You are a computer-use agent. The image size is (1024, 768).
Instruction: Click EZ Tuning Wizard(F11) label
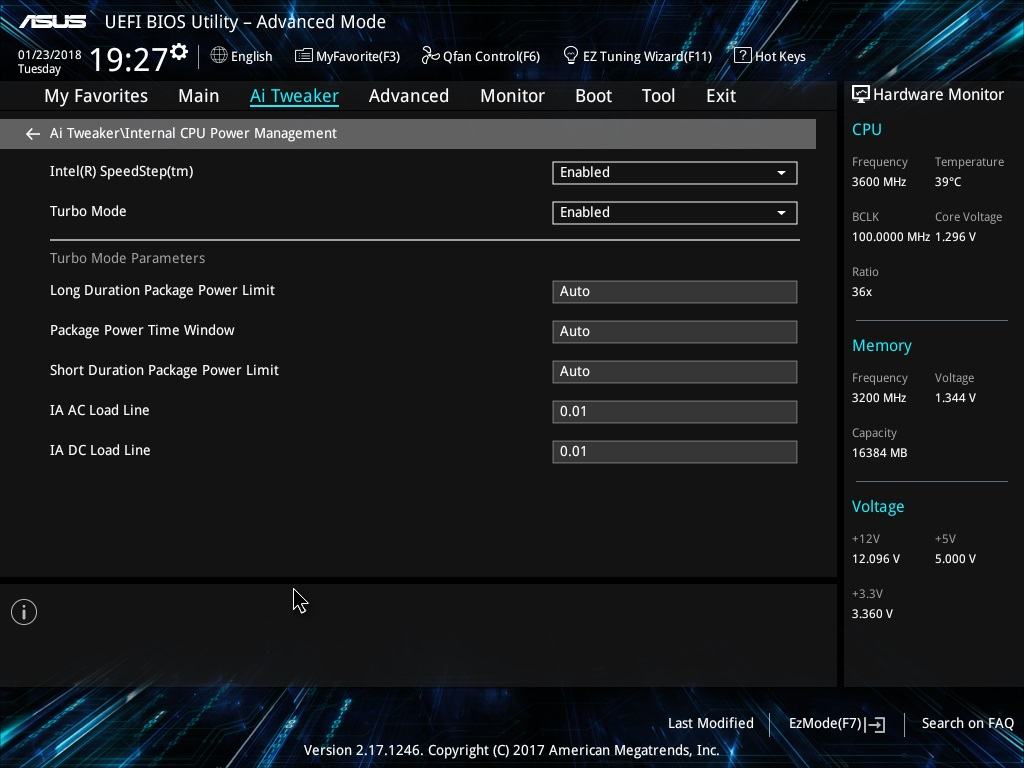coord(648,57)
